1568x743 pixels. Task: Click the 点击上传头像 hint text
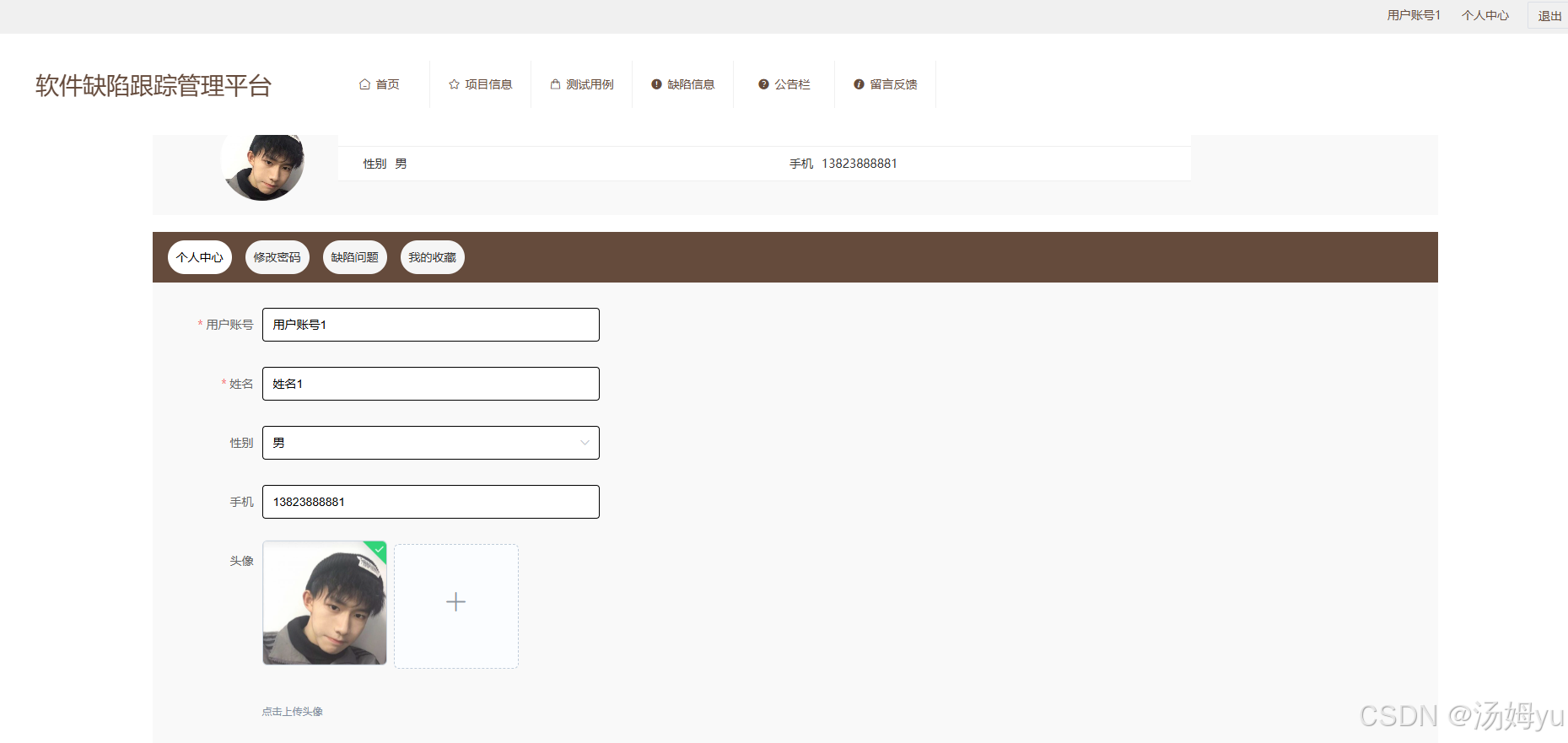pyautogui.click(x=293, y=712)
